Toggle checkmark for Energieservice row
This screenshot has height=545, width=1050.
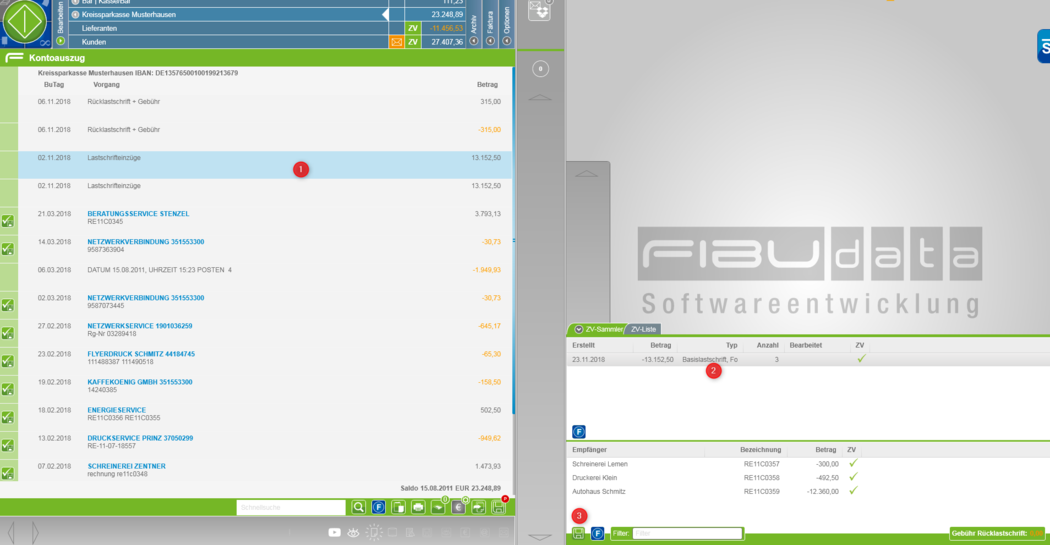(x=8, y=418)
